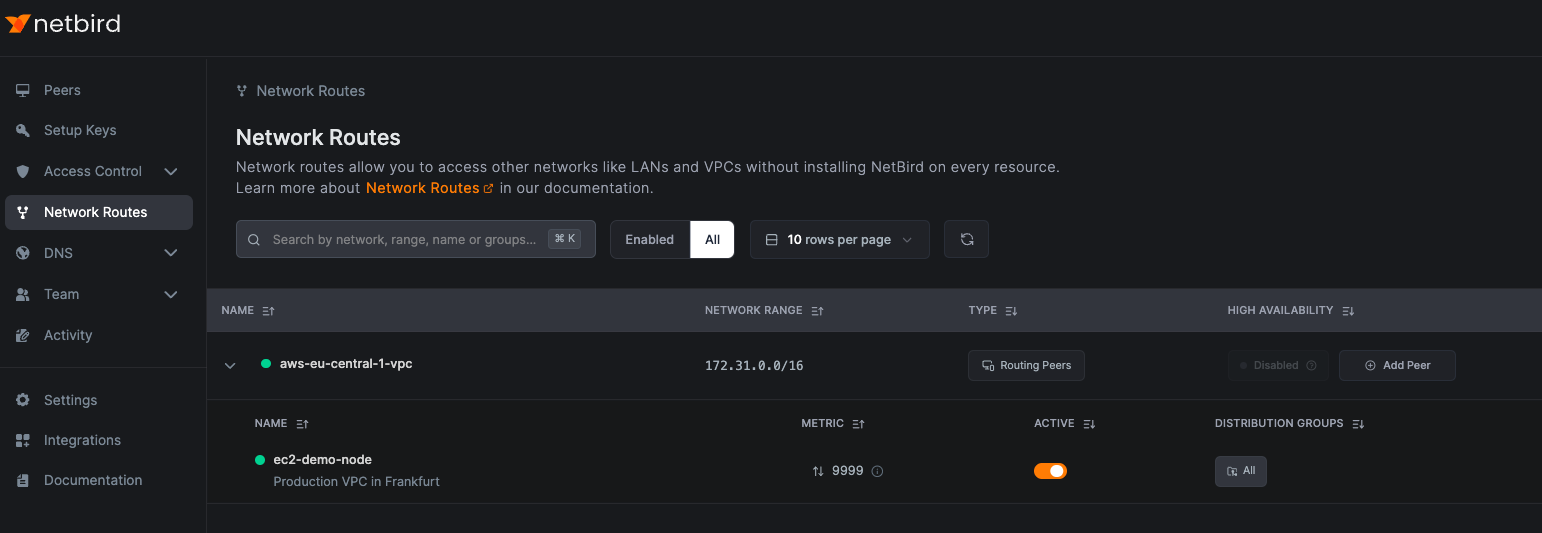
Task: Click the Distribution Groups sort icon
Action: [x=1358, y=424]
